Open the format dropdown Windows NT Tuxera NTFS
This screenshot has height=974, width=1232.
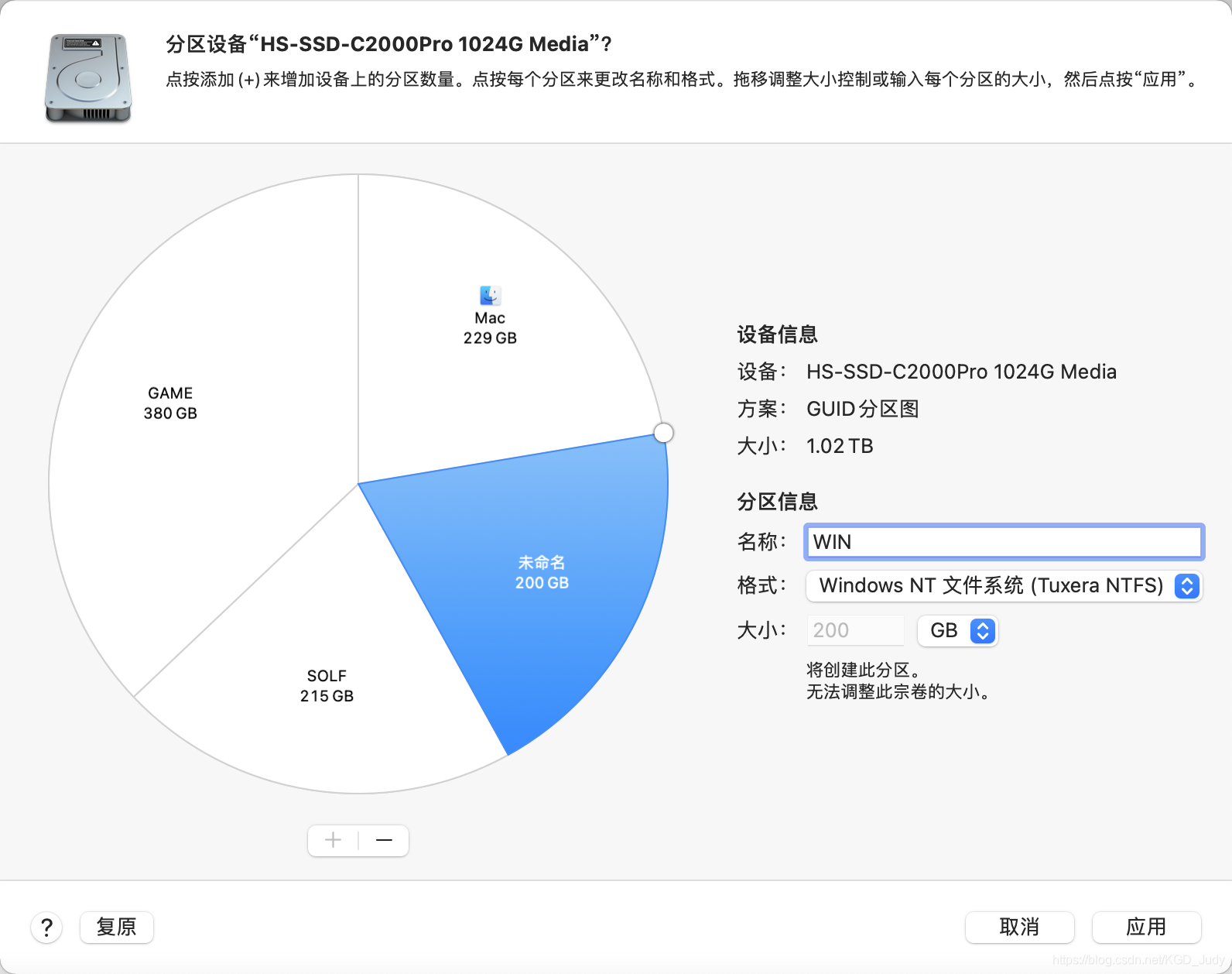pyautogui.click(x=1004, y=585)
